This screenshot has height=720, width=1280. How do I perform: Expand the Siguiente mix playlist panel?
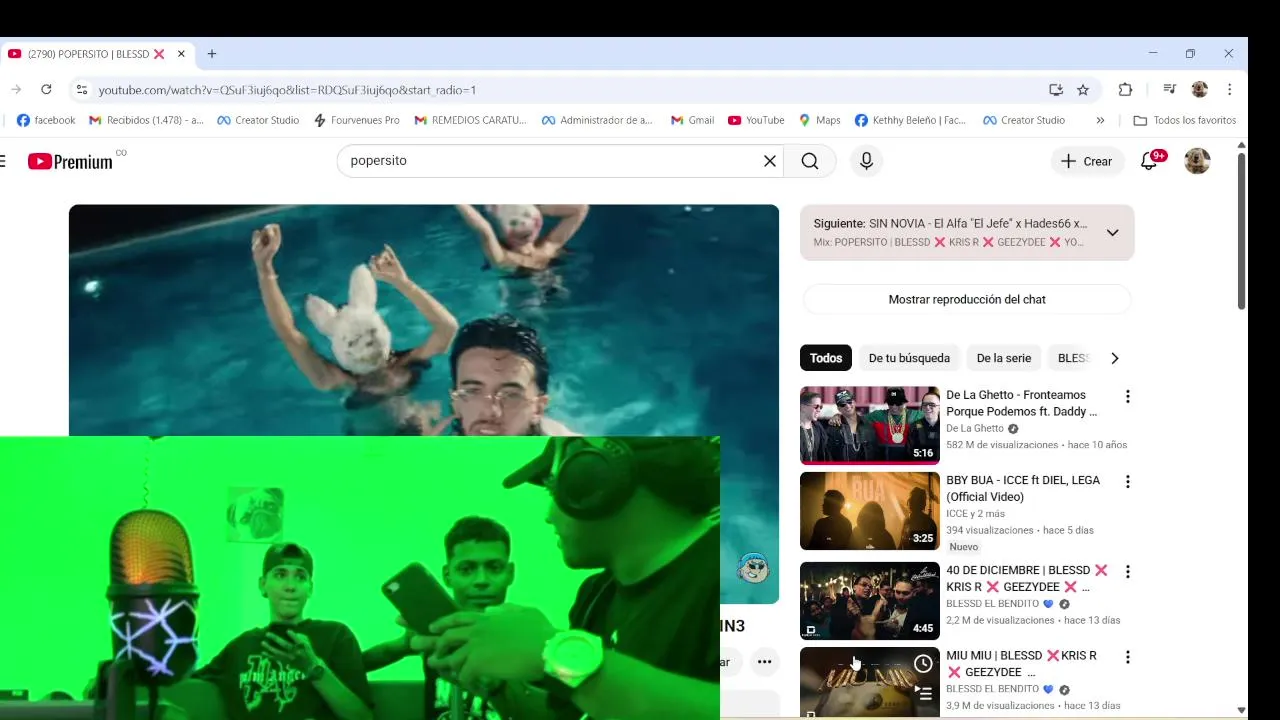(1112, 233)
